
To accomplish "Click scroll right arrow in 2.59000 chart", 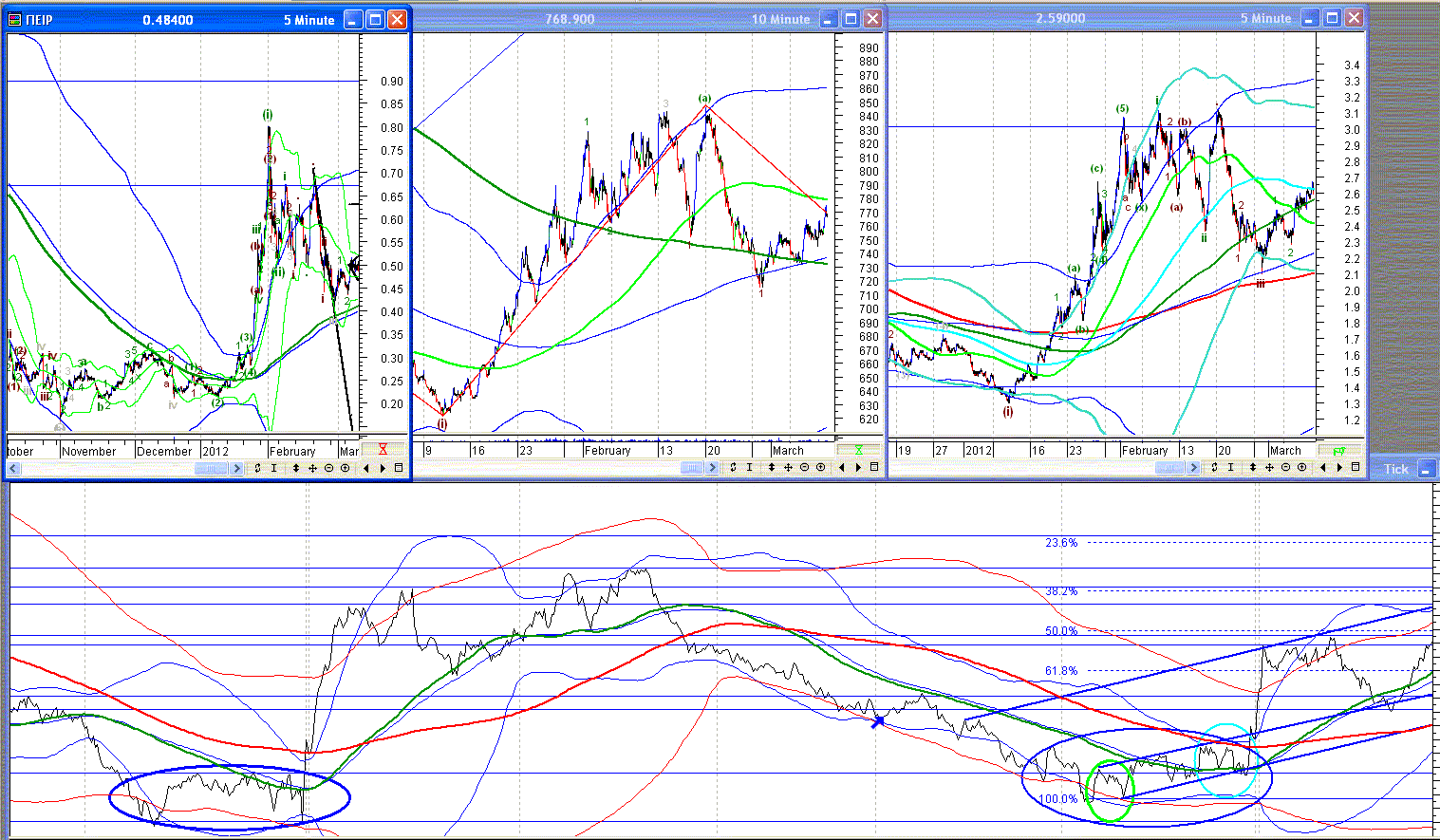I will (1193, 467).
